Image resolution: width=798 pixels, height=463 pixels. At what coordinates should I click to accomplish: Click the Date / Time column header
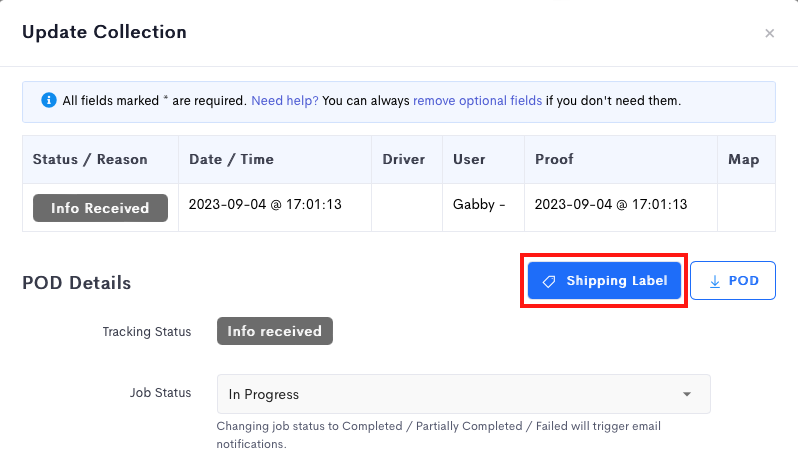pyautogui.click(x=231, y=159)
